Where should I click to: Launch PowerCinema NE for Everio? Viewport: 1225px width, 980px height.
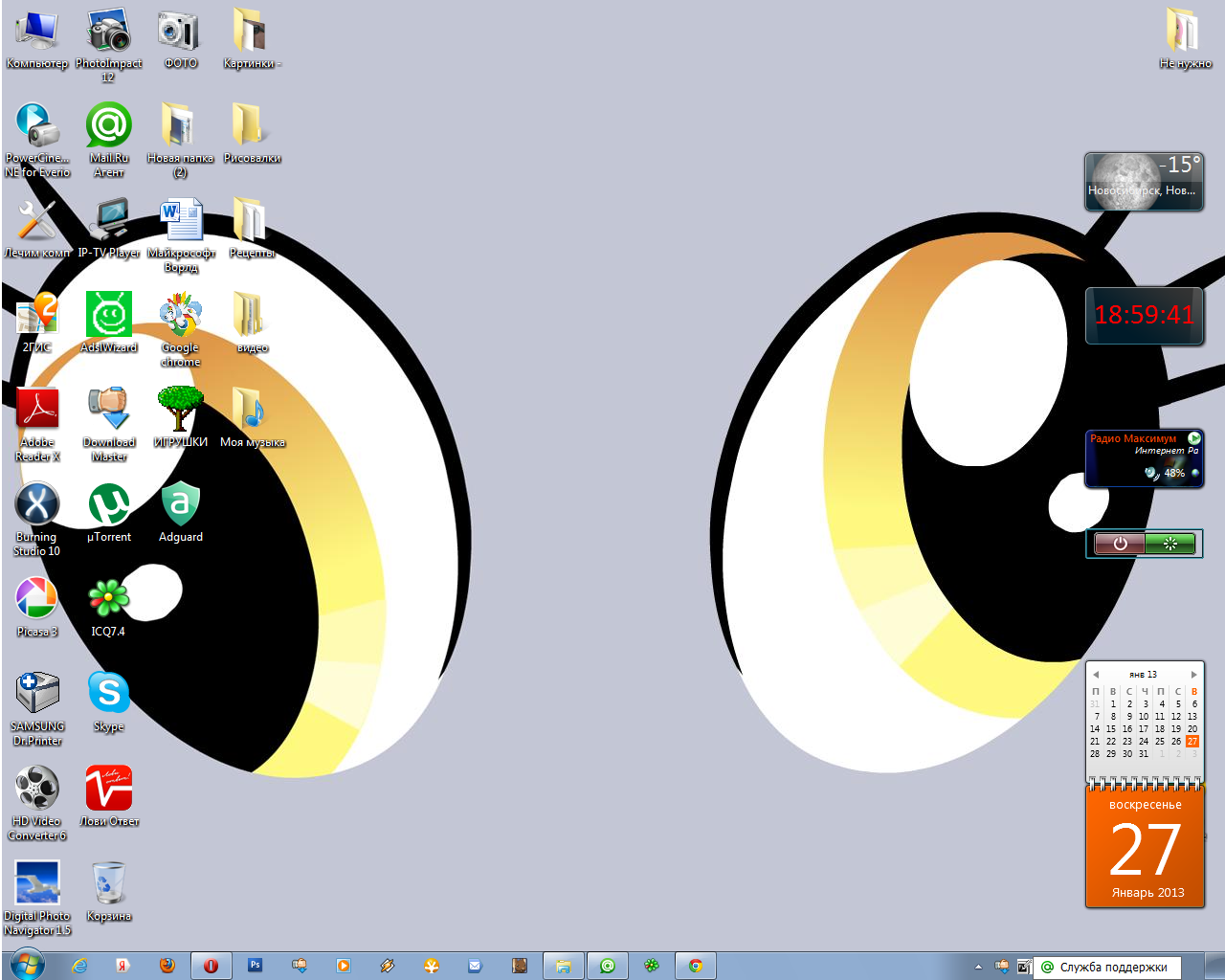36,140
